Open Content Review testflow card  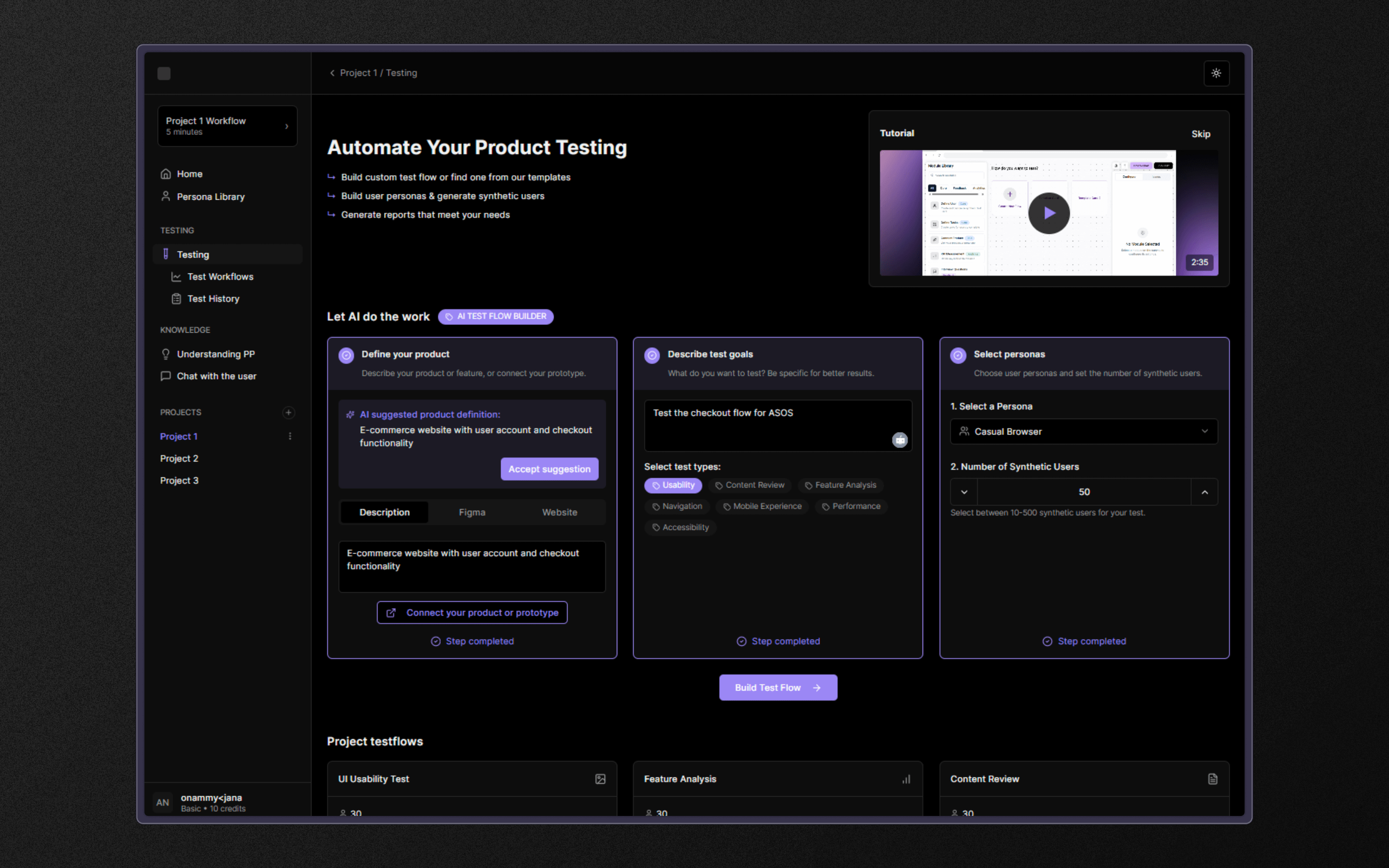point(1084,788)
